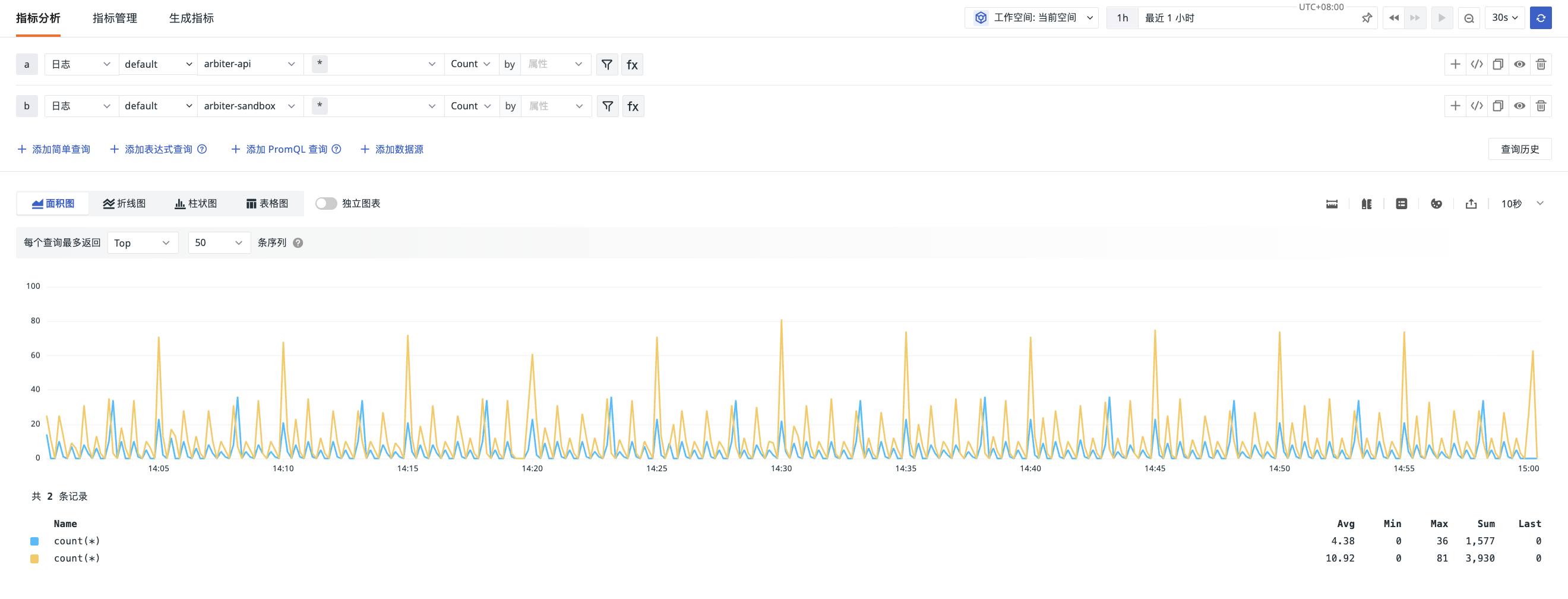Select the 折线图 chart type
This screenshot has width=1568, height=599.
click(124, 203)
